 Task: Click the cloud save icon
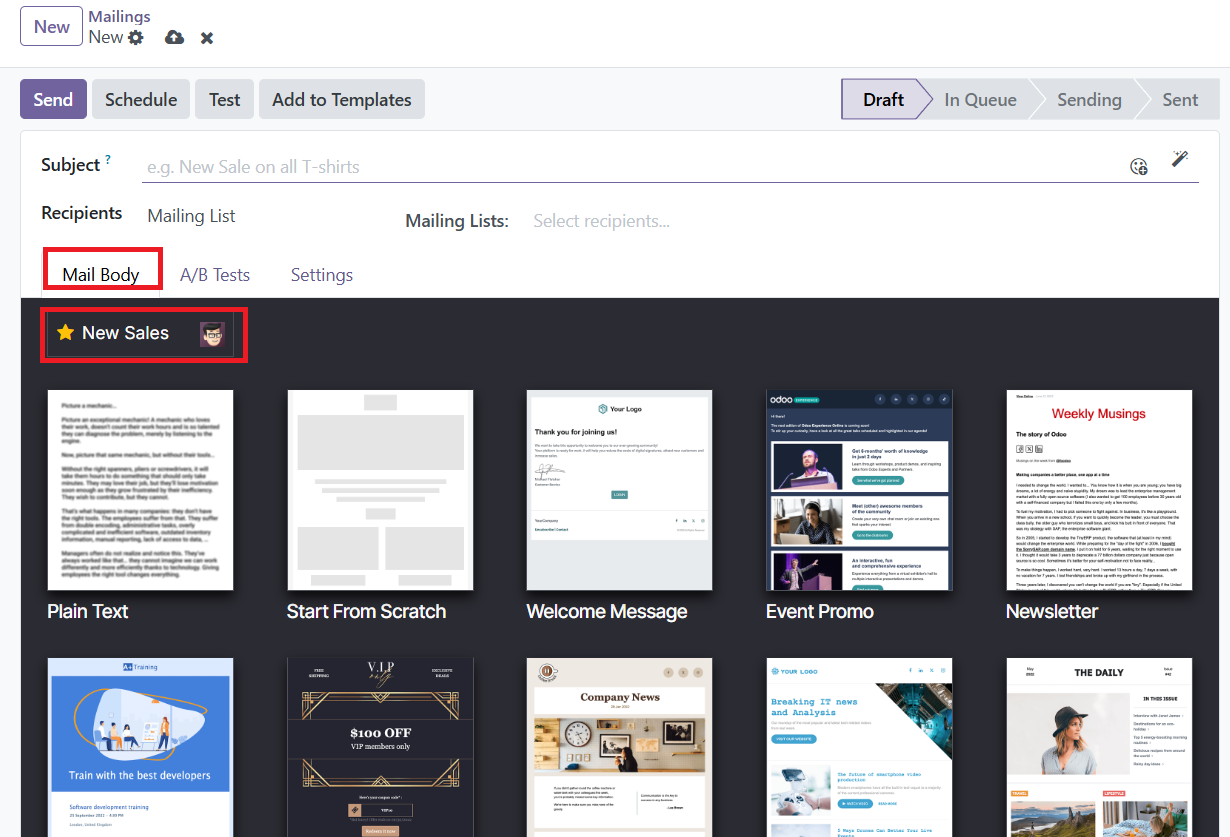(174, 38)
